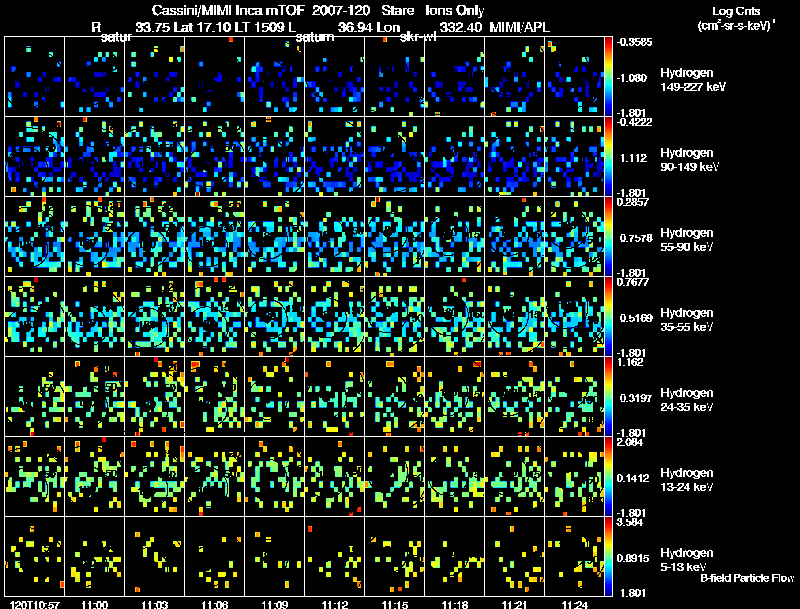Select the 11:00 time axis label
The image size is (800, 609).
[94, 605]
